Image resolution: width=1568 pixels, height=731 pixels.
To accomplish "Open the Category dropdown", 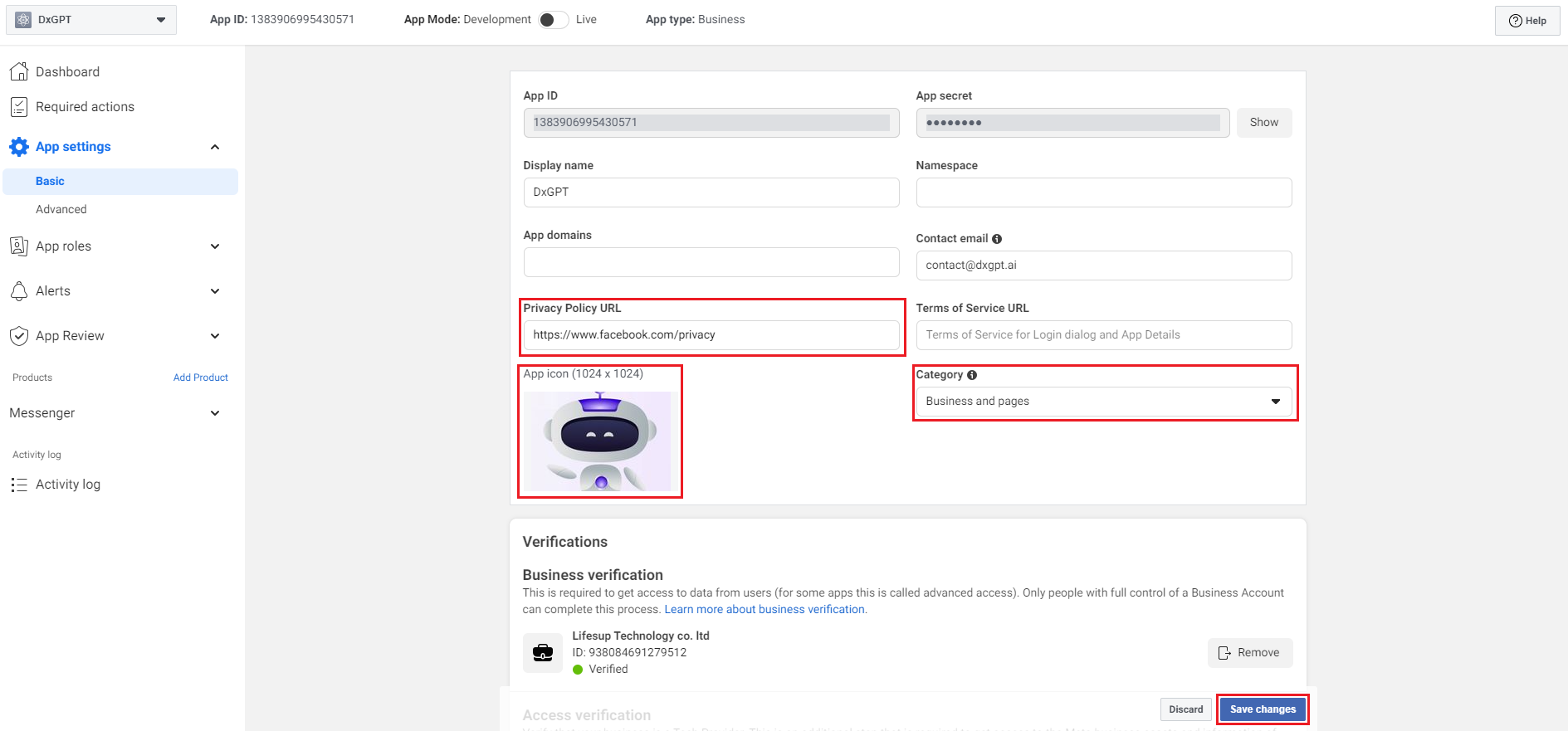I will (x=1103, y=402).
